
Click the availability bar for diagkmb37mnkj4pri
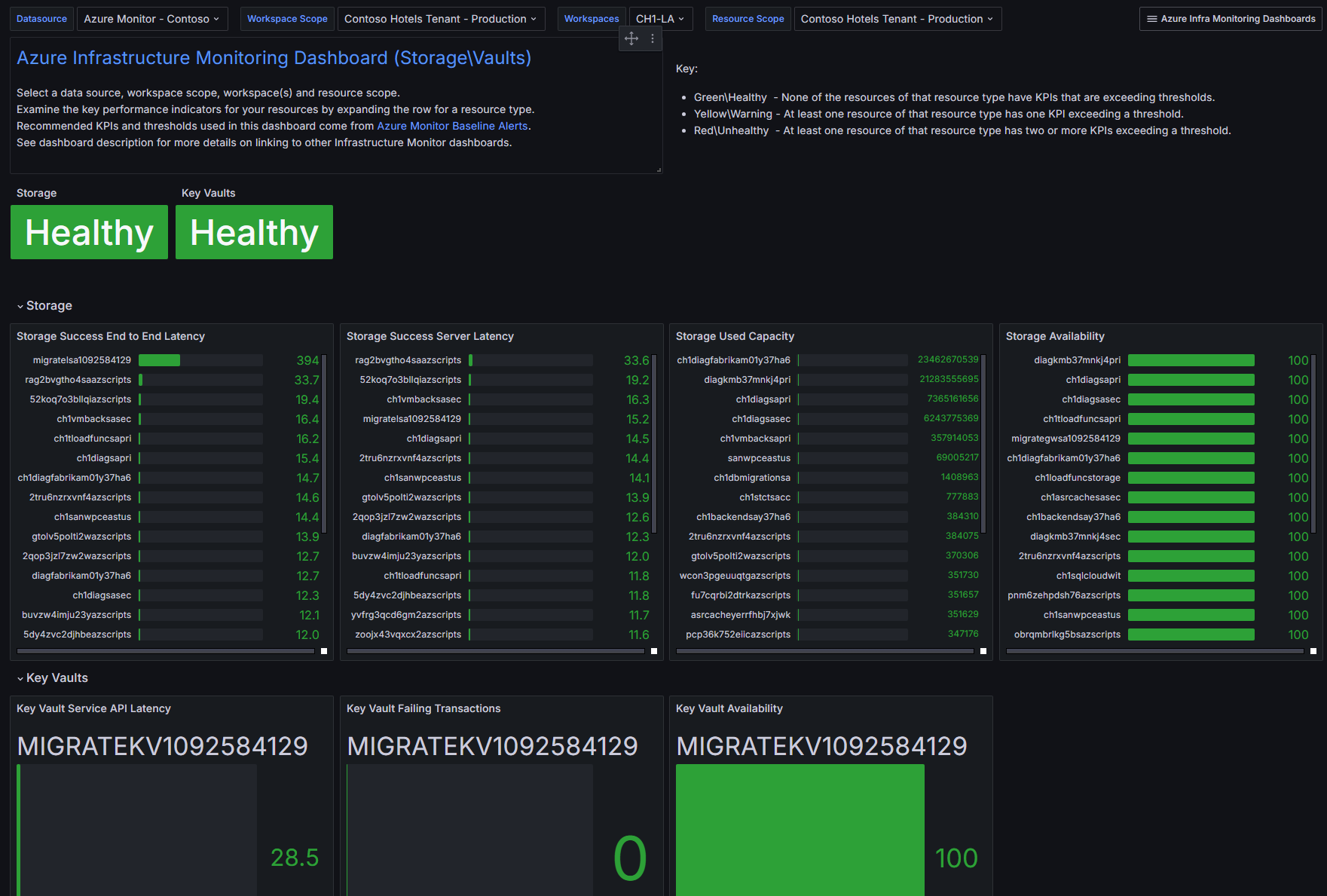(1191, 360)
